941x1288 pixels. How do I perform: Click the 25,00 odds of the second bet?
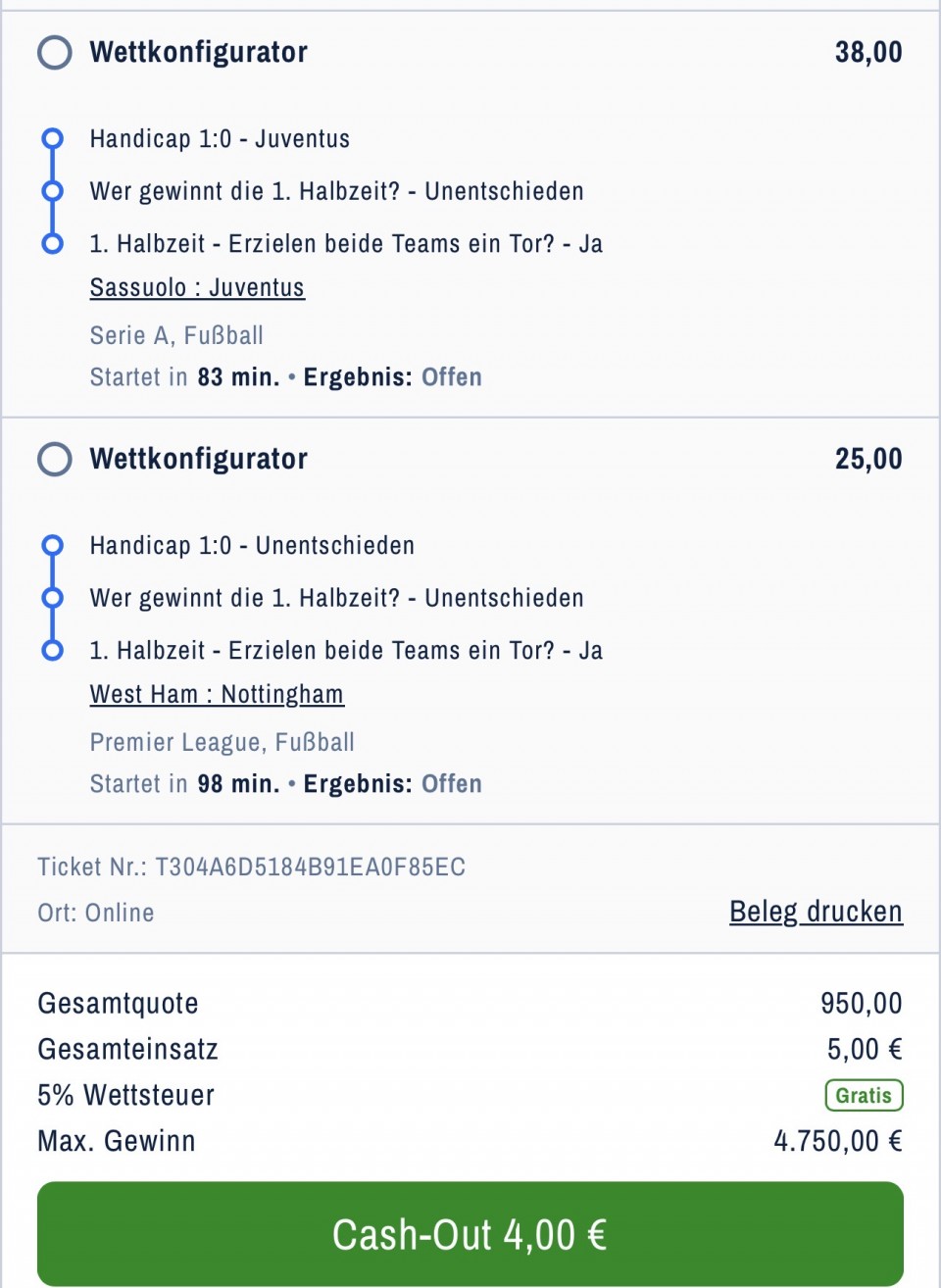click(x=868, y=459)
